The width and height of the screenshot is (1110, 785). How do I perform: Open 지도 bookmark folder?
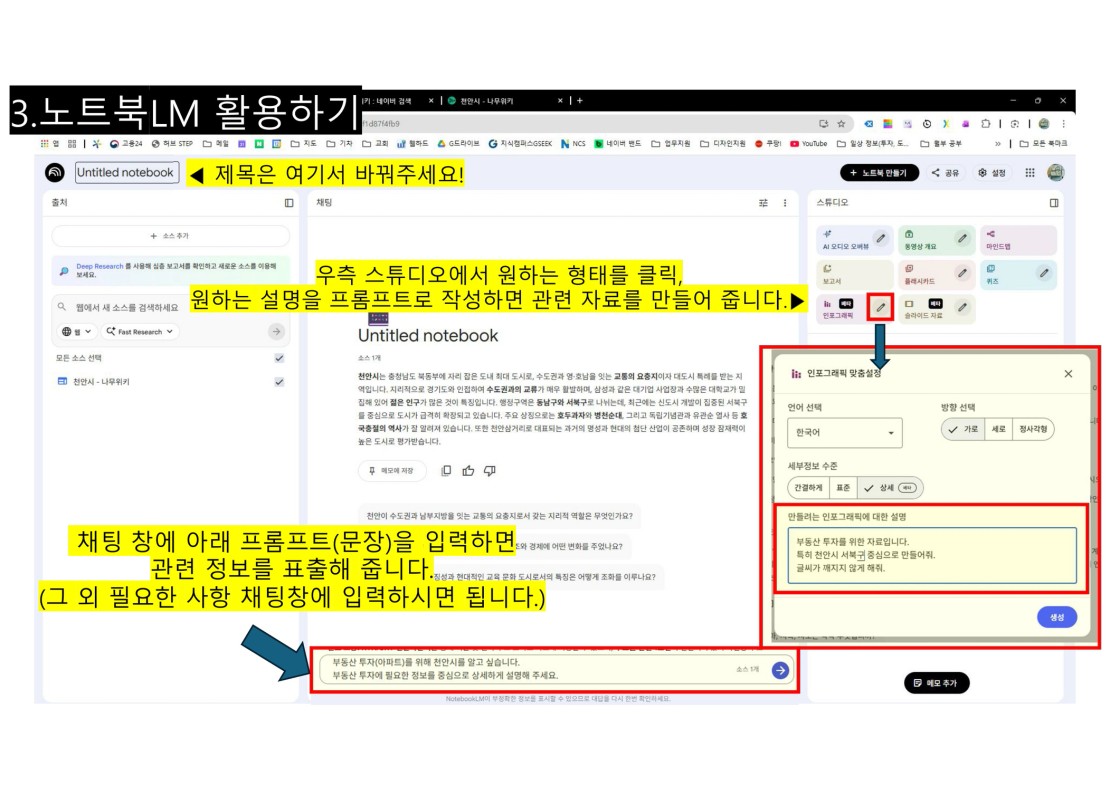(x=304, y=144)
